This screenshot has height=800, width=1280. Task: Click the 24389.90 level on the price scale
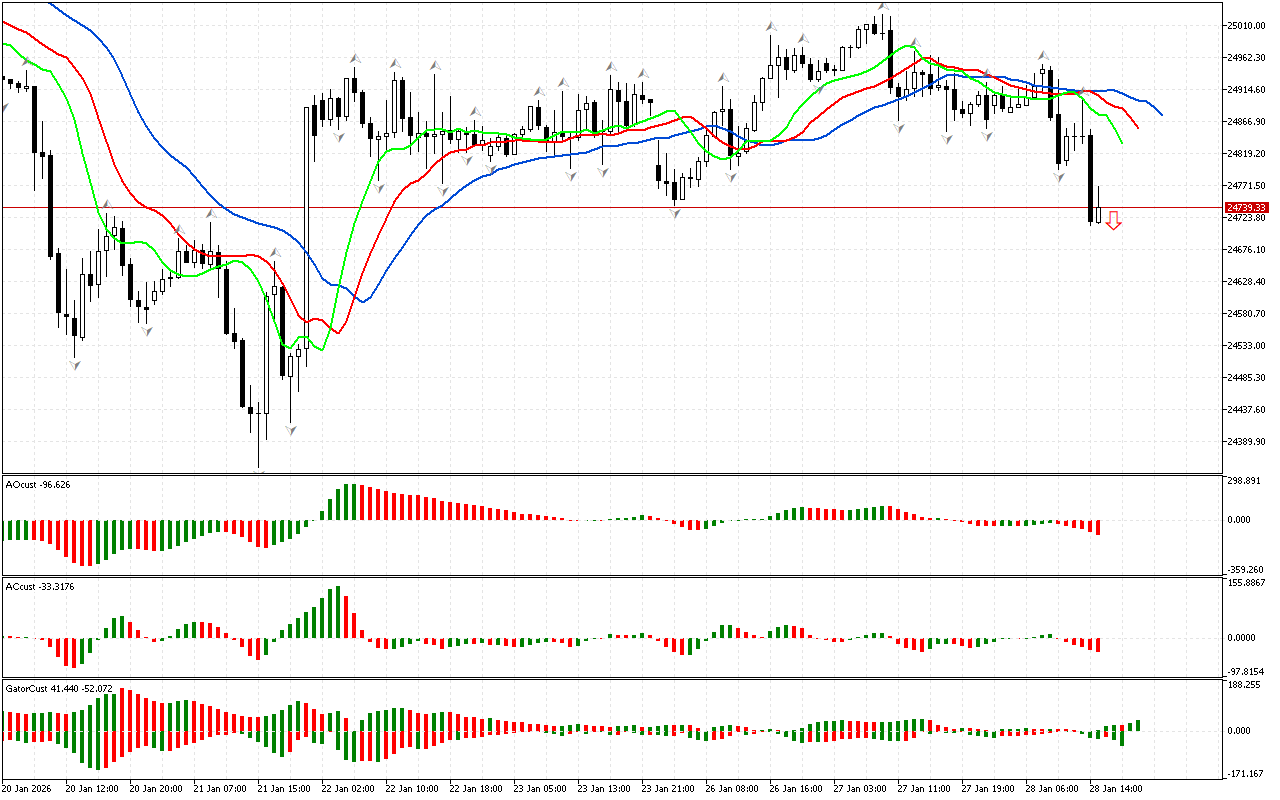point(1245,442)
